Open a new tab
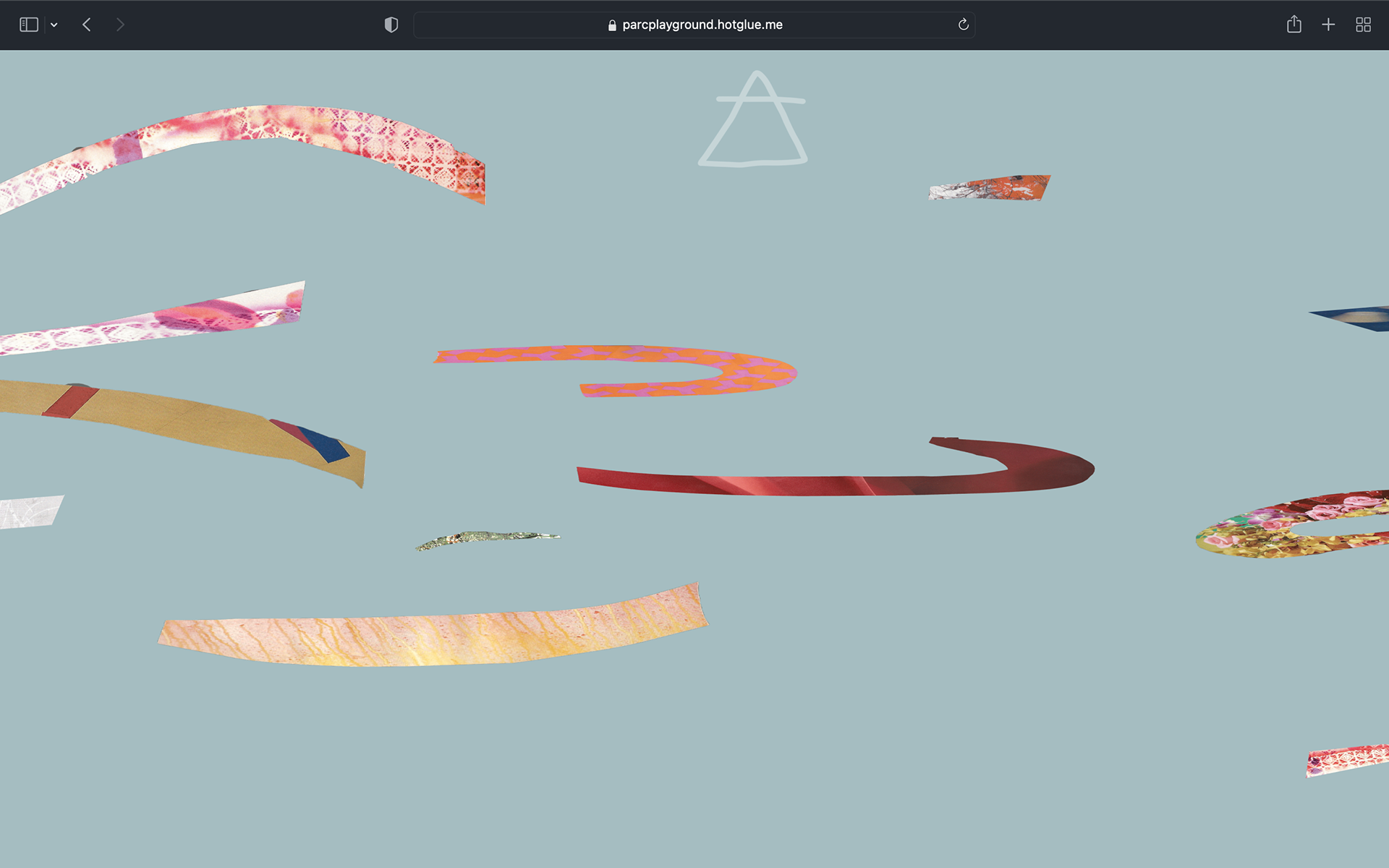 point(1328,25)
